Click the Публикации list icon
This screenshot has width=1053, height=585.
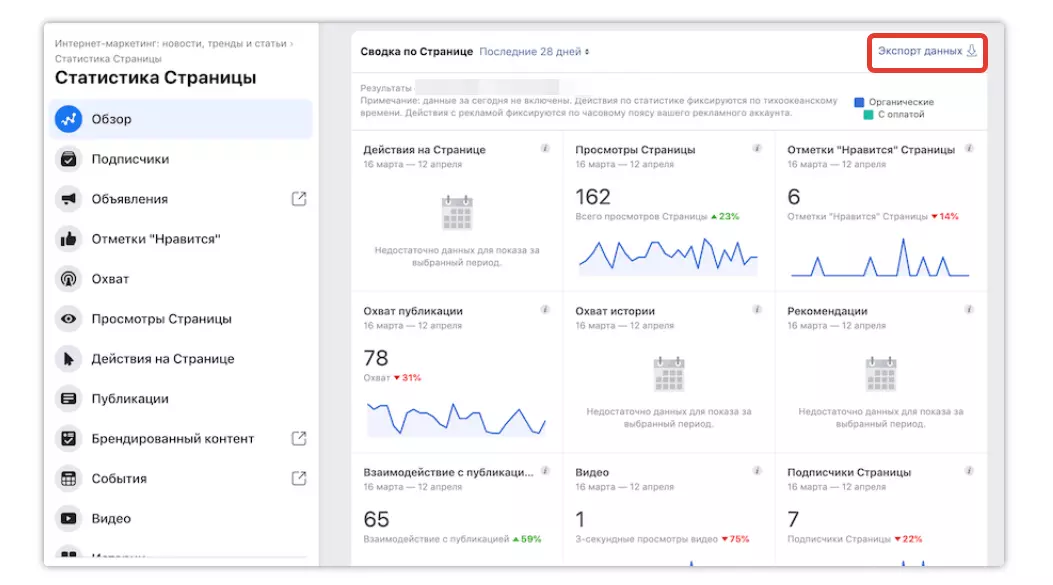68,399
